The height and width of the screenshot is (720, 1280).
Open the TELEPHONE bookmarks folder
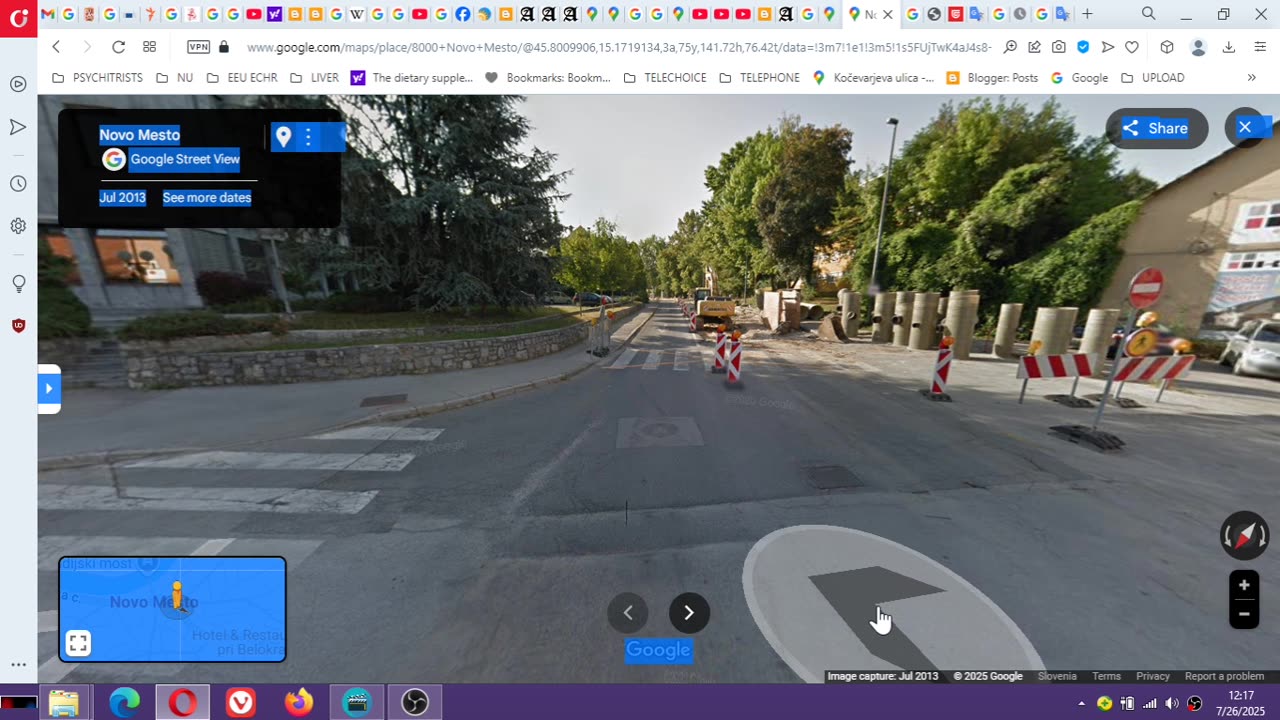760,77
